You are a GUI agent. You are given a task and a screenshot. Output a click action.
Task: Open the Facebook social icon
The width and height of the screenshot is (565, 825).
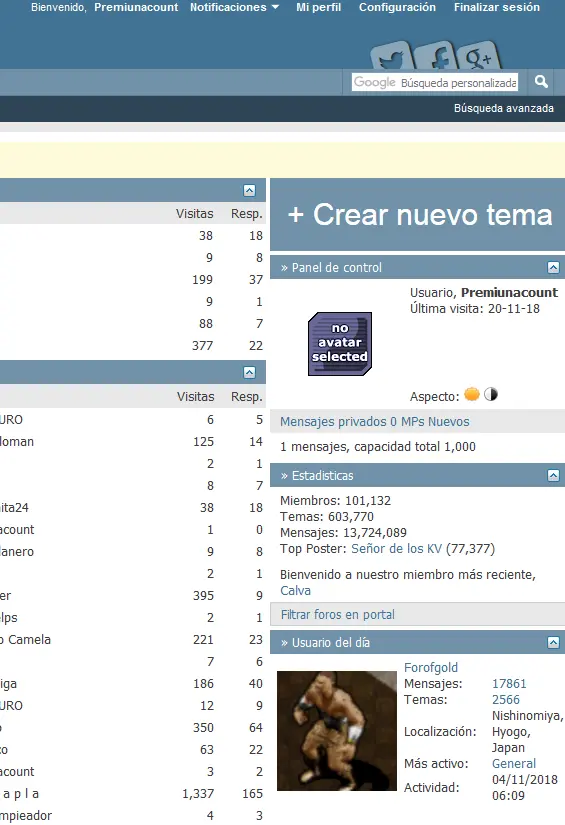point(435,56)
